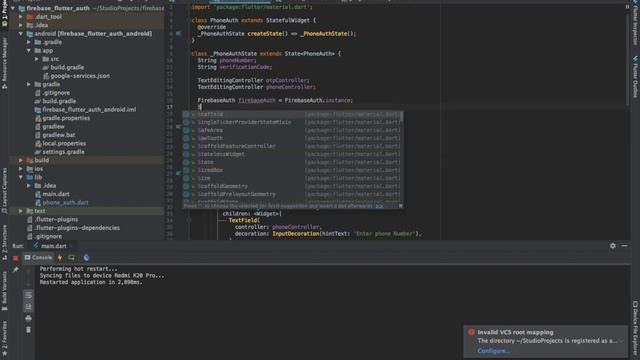This screenshot has height=360, width=640.
Task: Choose SizedBox from the completion list
Action: click(293, 170)
